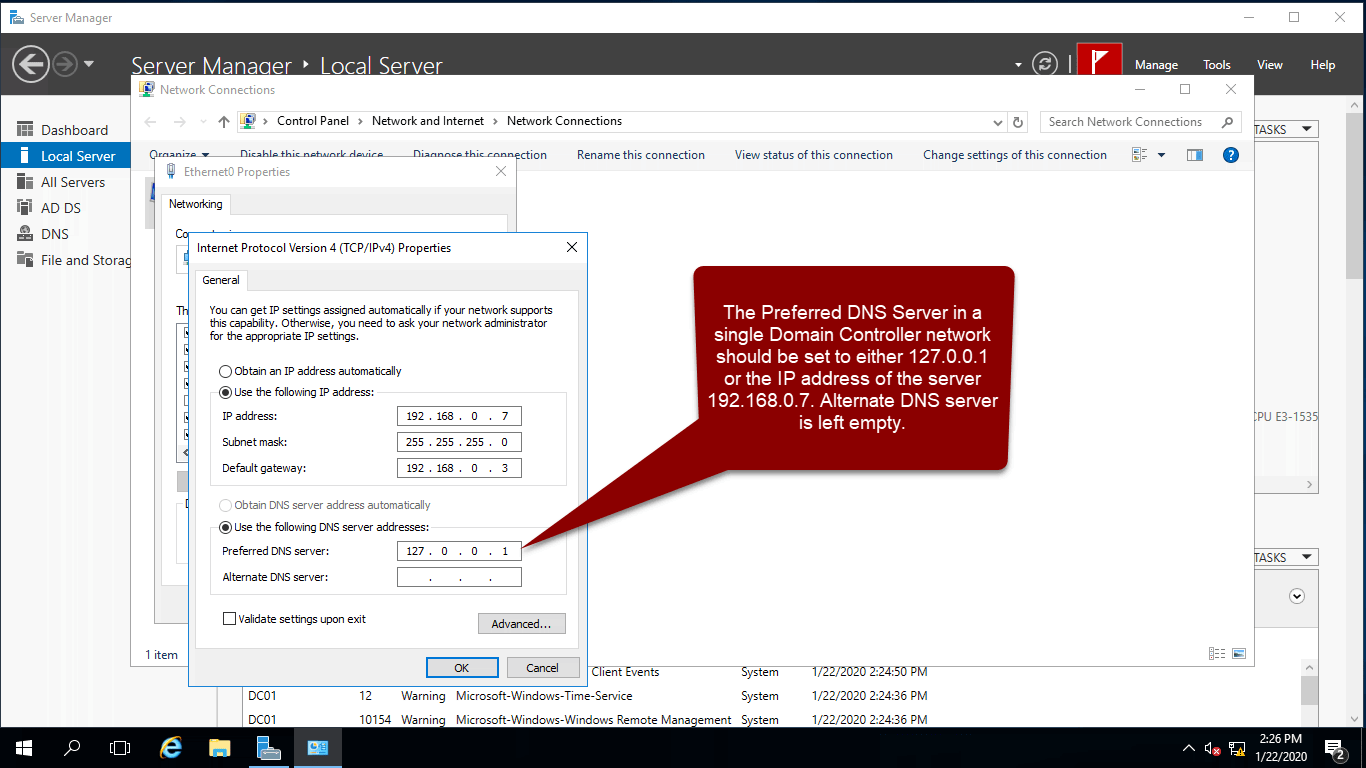Select Local Server in the sidebar
This screenshot has width=1366, height=768.
pos(65,156)
